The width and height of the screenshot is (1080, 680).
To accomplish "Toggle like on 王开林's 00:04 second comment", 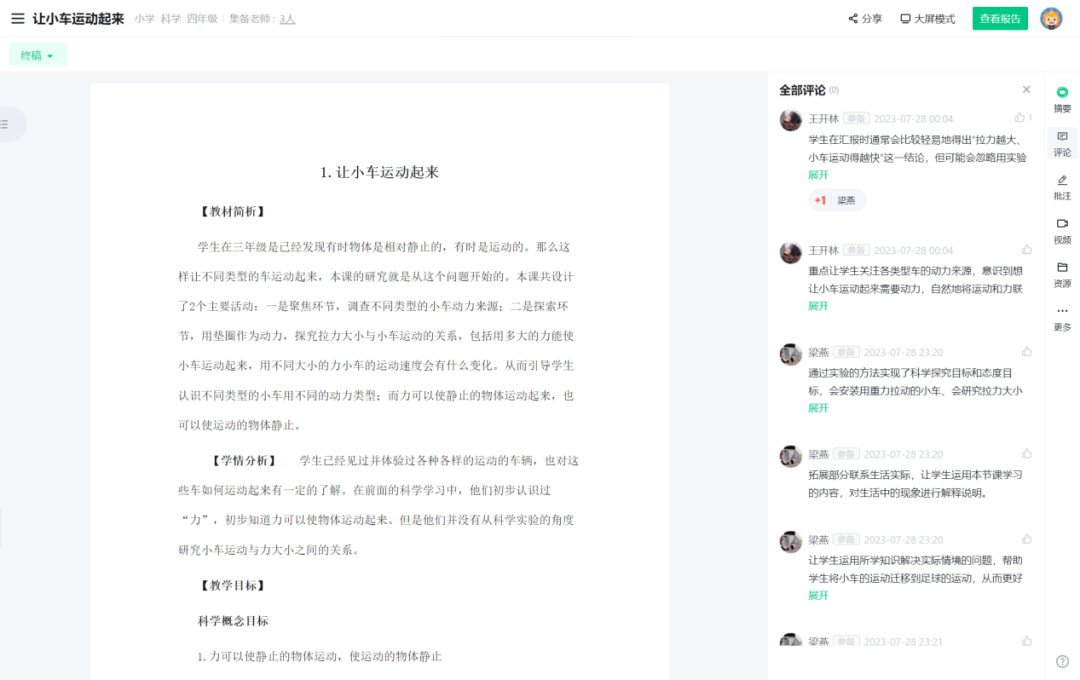I will 1026,250.
